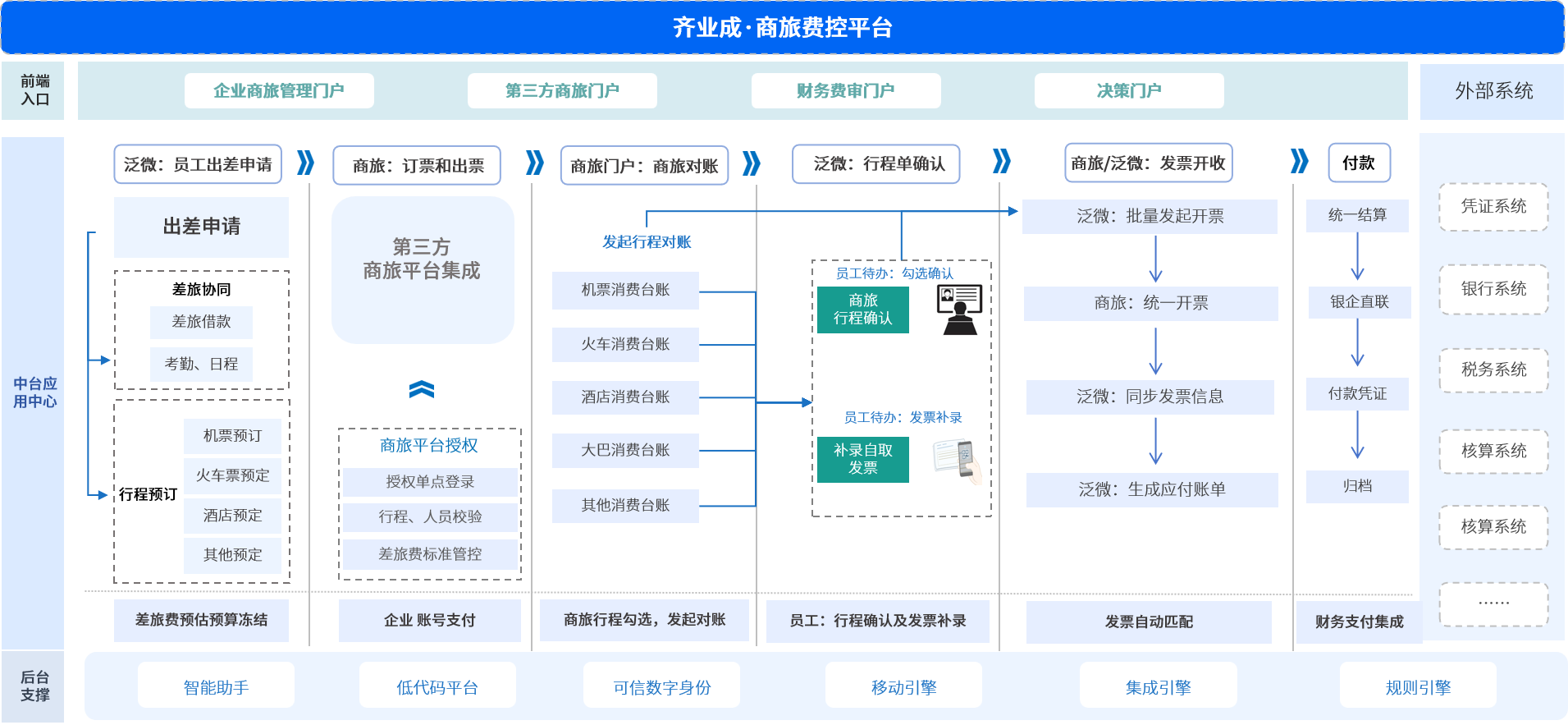The image size is (1568, 725).
Task: Click the green 商旅行程确认 button
Action: point(862,310)
